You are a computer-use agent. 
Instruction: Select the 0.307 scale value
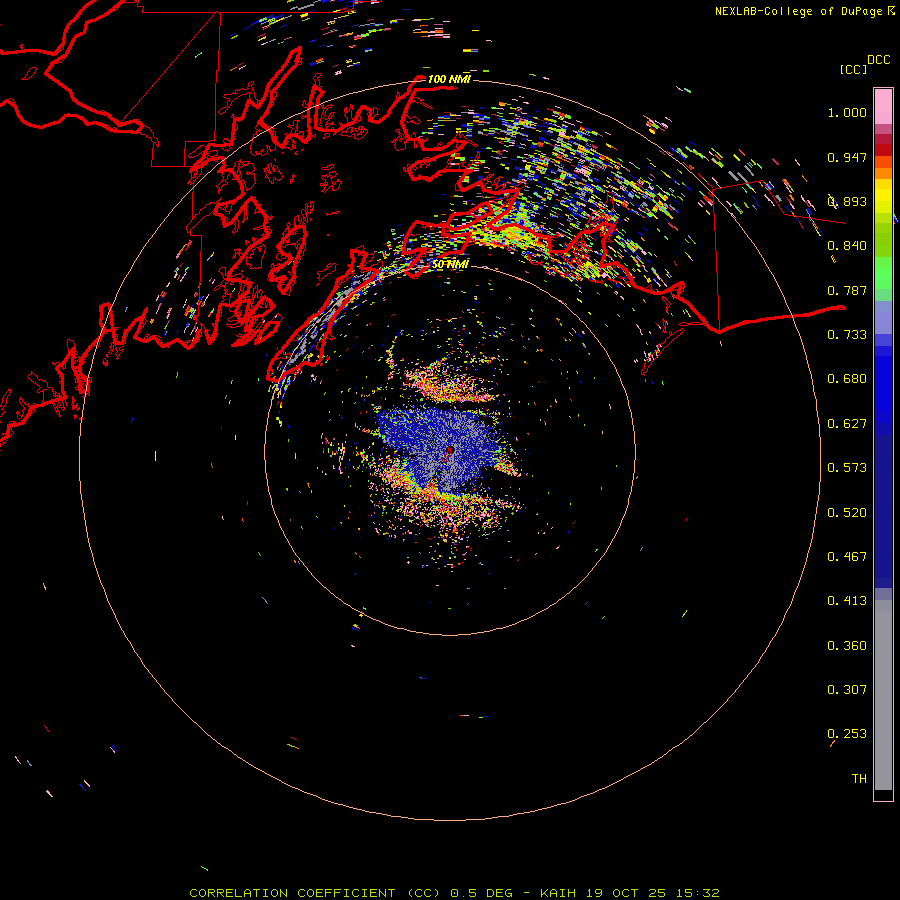(847, 690)
